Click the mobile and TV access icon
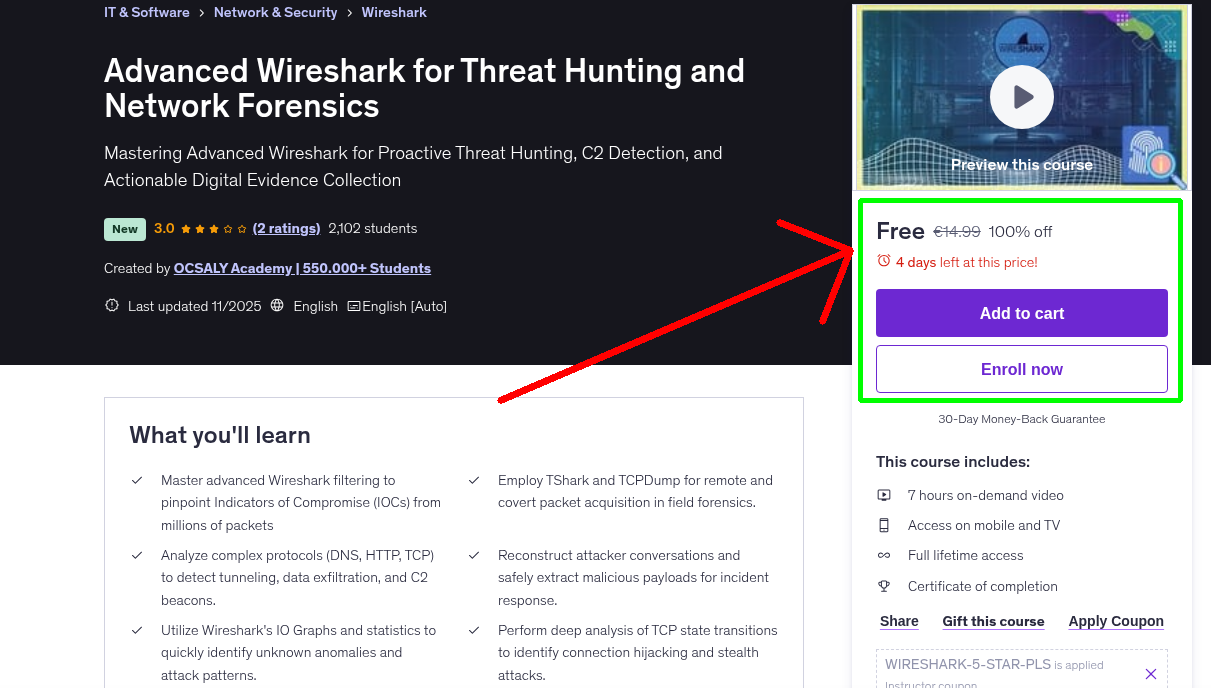The image size is (1211, 688). 884,525
